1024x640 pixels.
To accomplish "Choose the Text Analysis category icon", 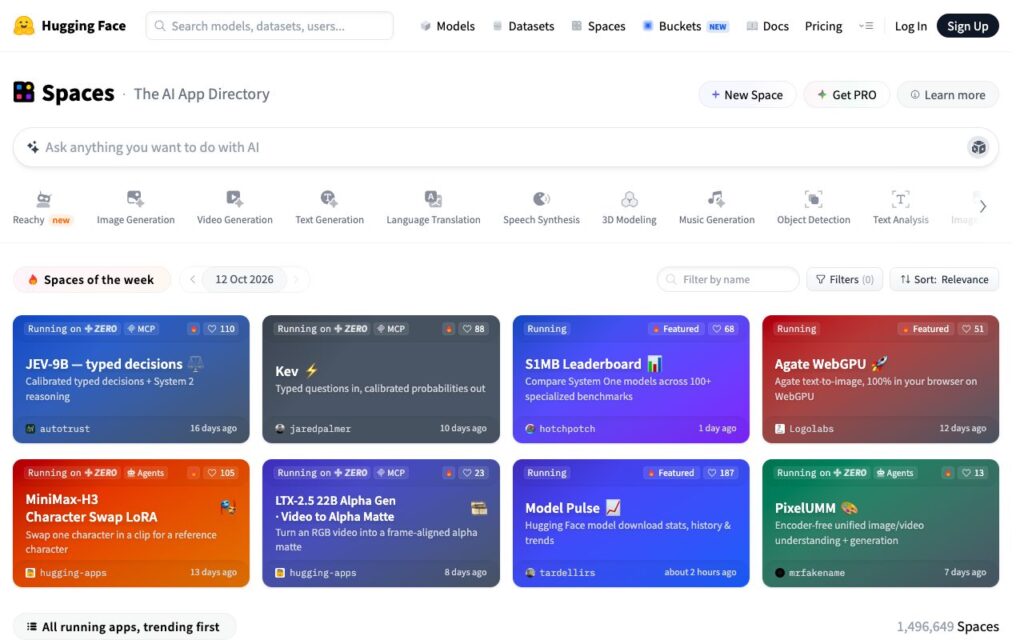I will 900,199.
